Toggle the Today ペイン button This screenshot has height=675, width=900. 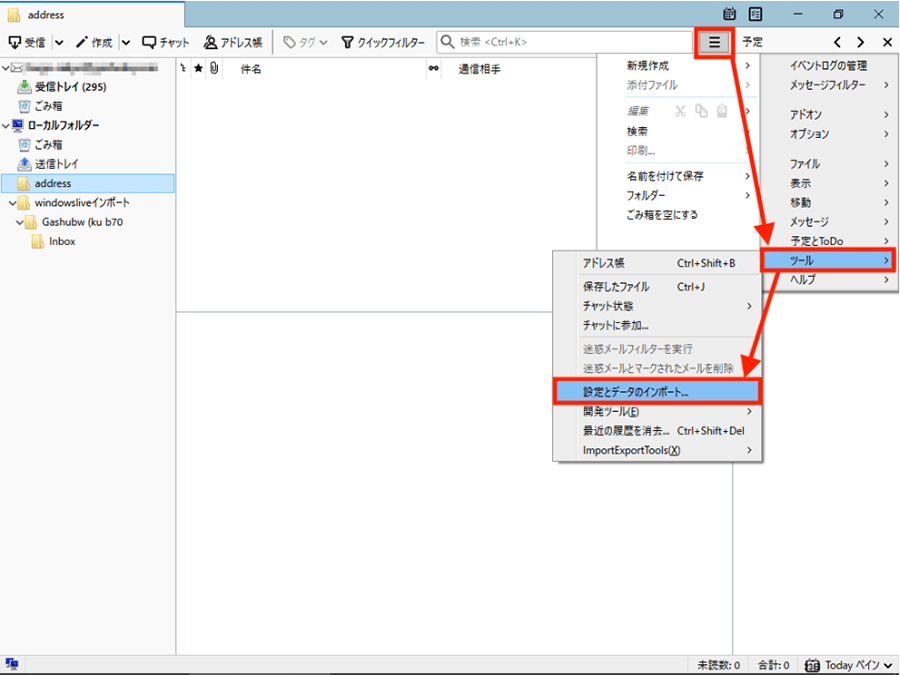pos(849,665)
